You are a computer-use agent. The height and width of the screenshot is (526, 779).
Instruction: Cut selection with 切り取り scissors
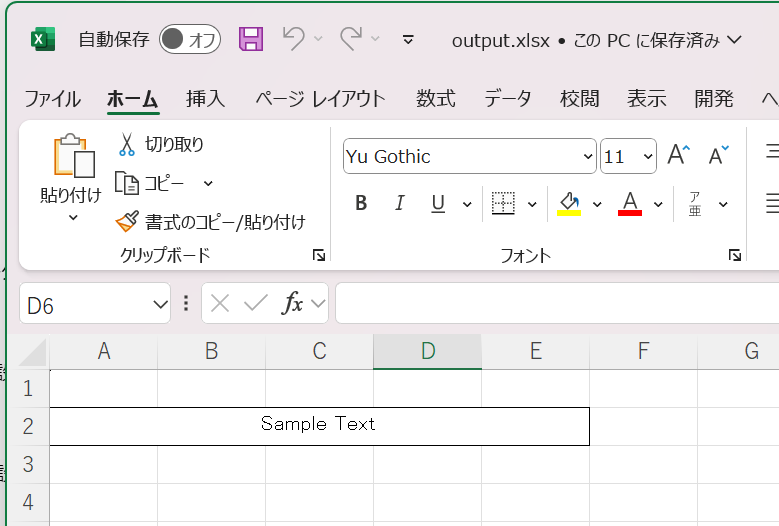click(161, 145)
